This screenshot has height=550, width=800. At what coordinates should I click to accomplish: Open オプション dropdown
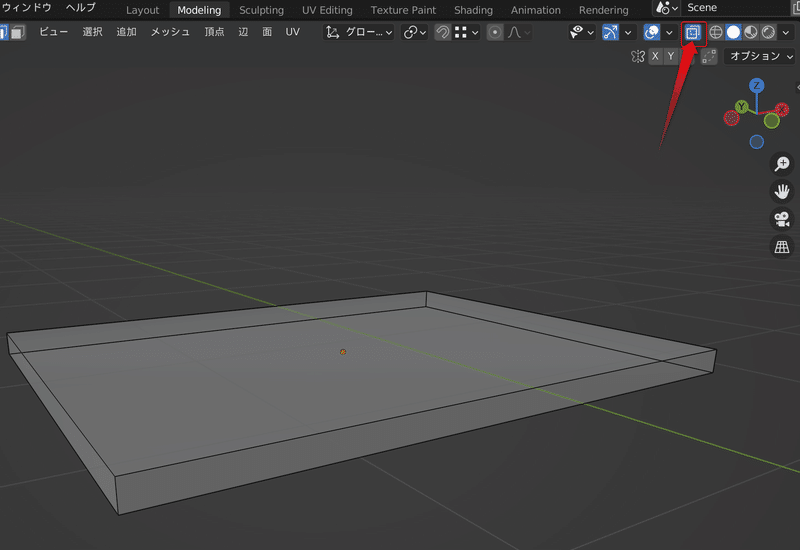[x=760, y=56]
